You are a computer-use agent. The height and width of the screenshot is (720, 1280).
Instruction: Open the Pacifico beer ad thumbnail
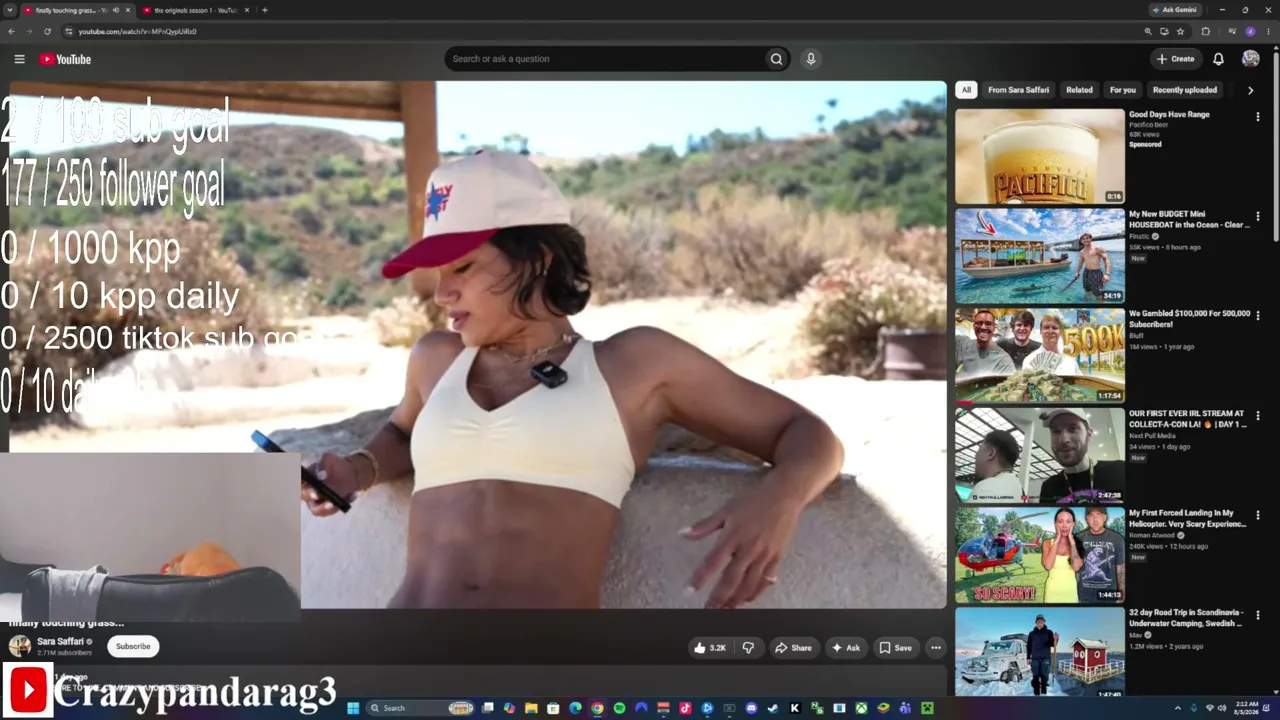(x=1039, y=156)
